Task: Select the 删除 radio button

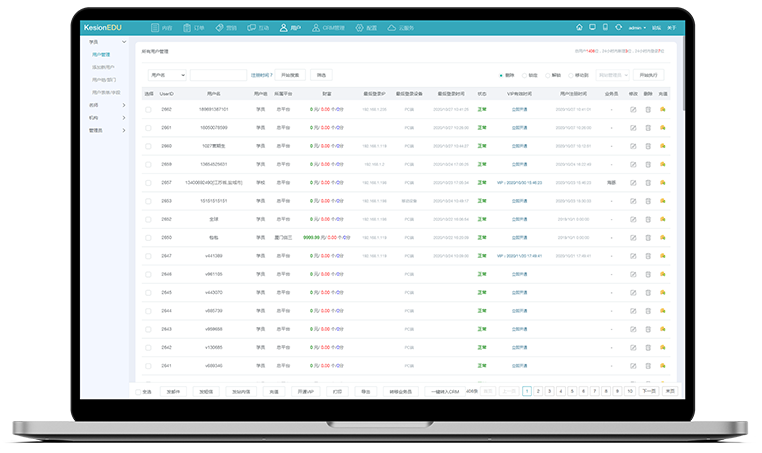Action: (501, 75)
